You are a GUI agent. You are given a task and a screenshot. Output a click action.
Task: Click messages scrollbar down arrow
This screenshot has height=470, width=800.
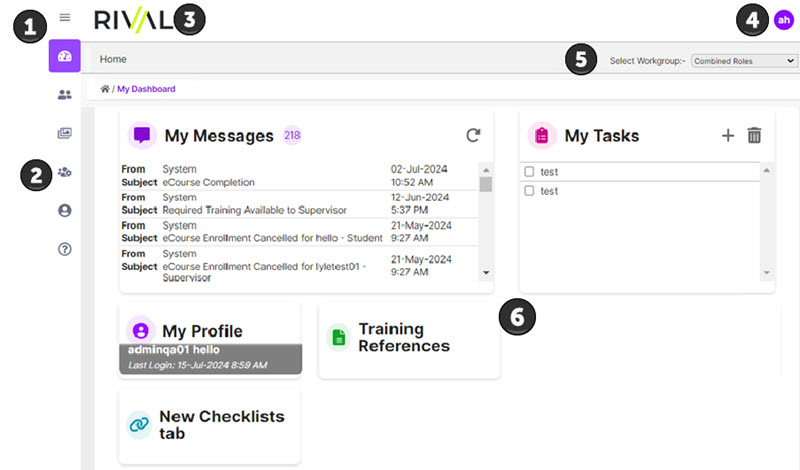point(486,273)
